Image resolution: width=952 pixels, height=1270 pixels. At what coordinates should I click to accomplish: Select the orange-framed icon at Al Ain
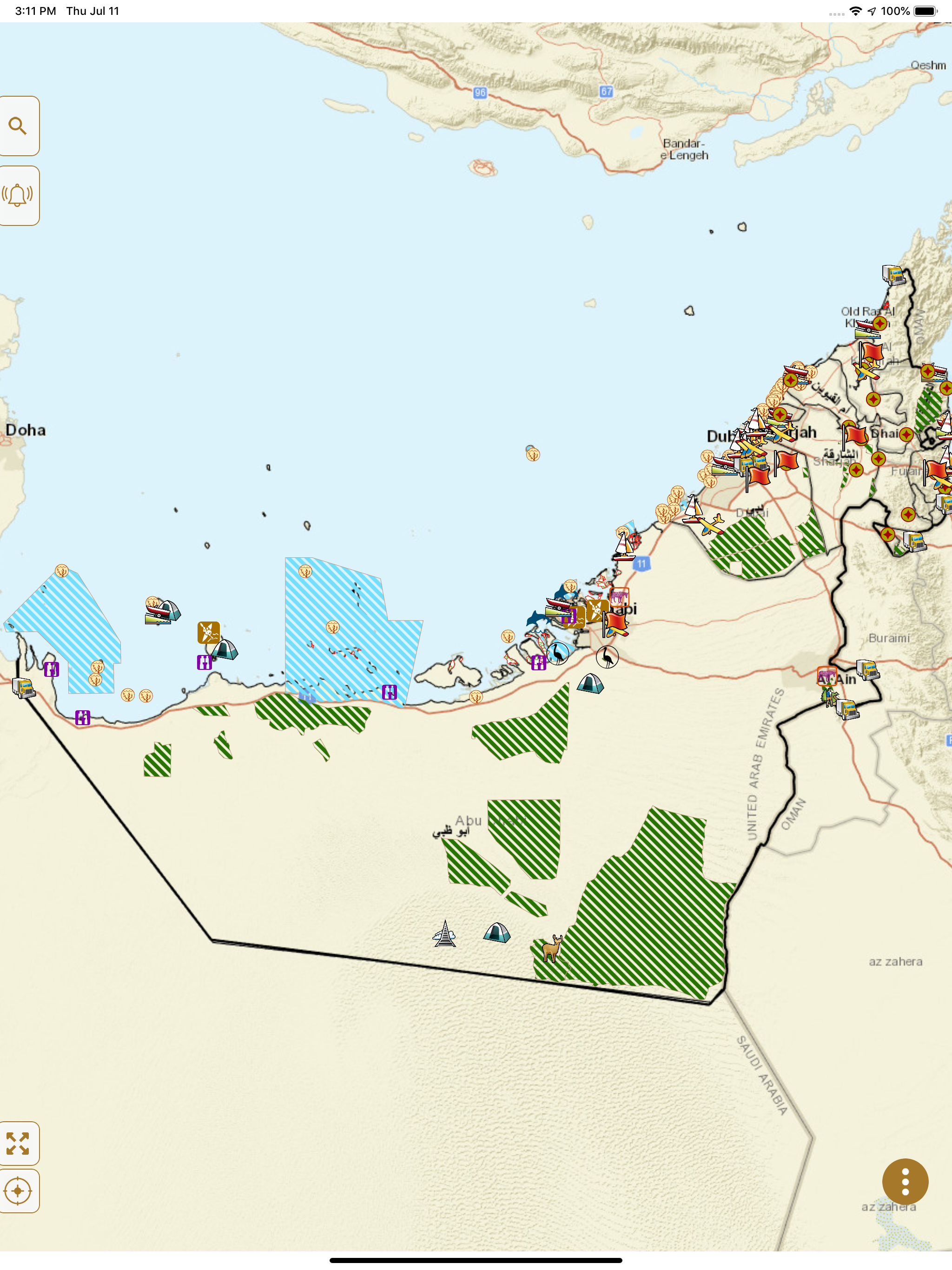(x=827, y=676)
